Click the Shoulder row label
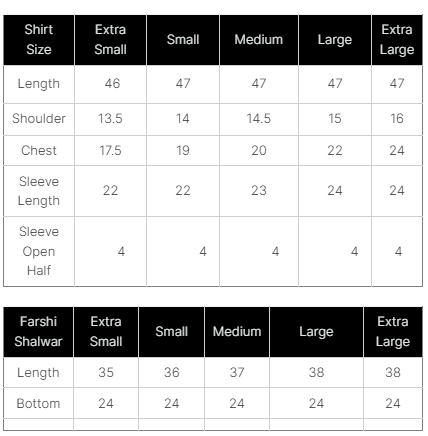428x436 pixels. 39,119
